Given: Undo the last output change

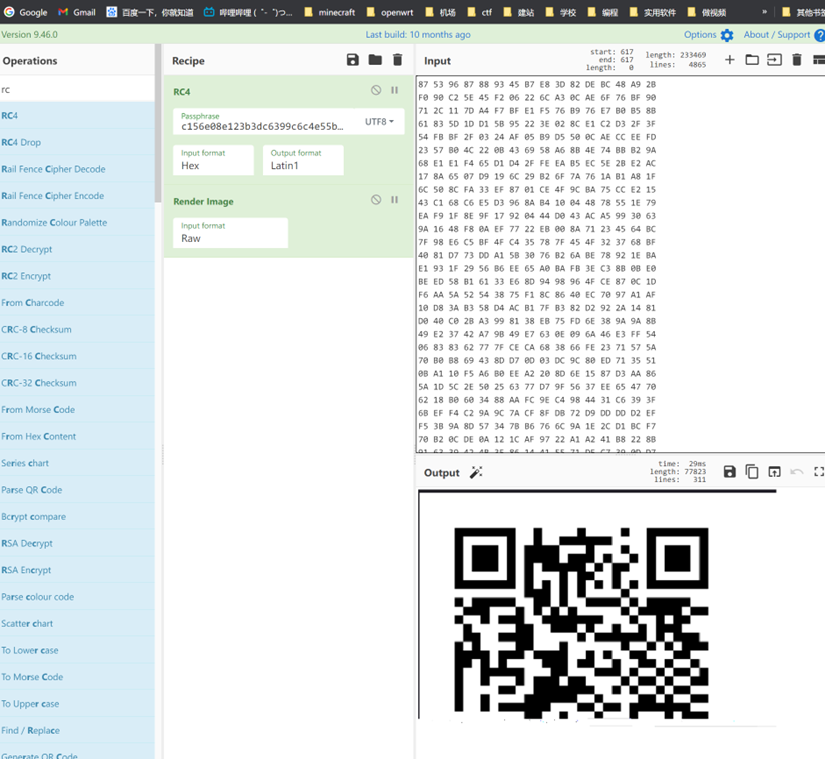Looking at the screenshot, I should pyautogui.click(x=797, y=472).
